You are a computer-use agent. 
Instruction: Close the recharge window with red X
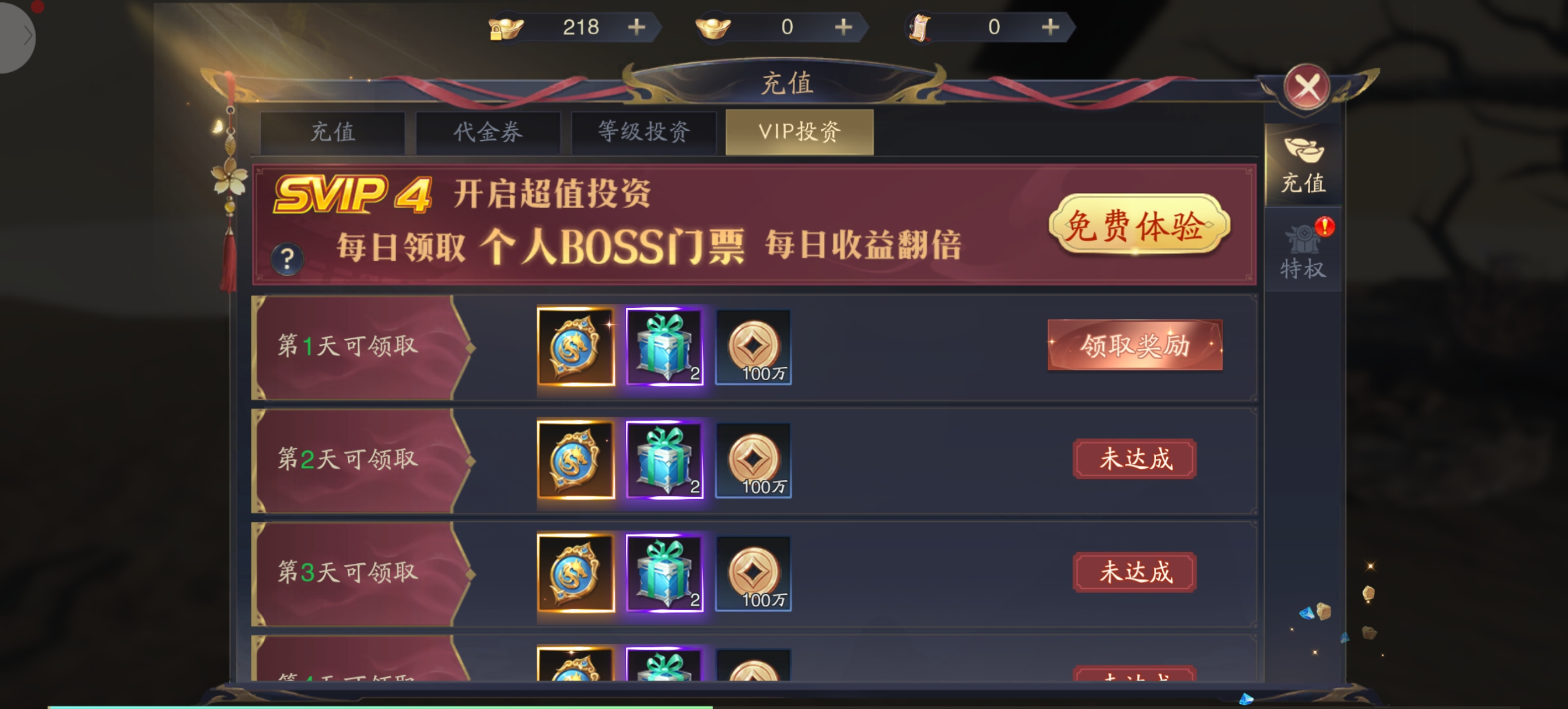(x=1307, y=87)
